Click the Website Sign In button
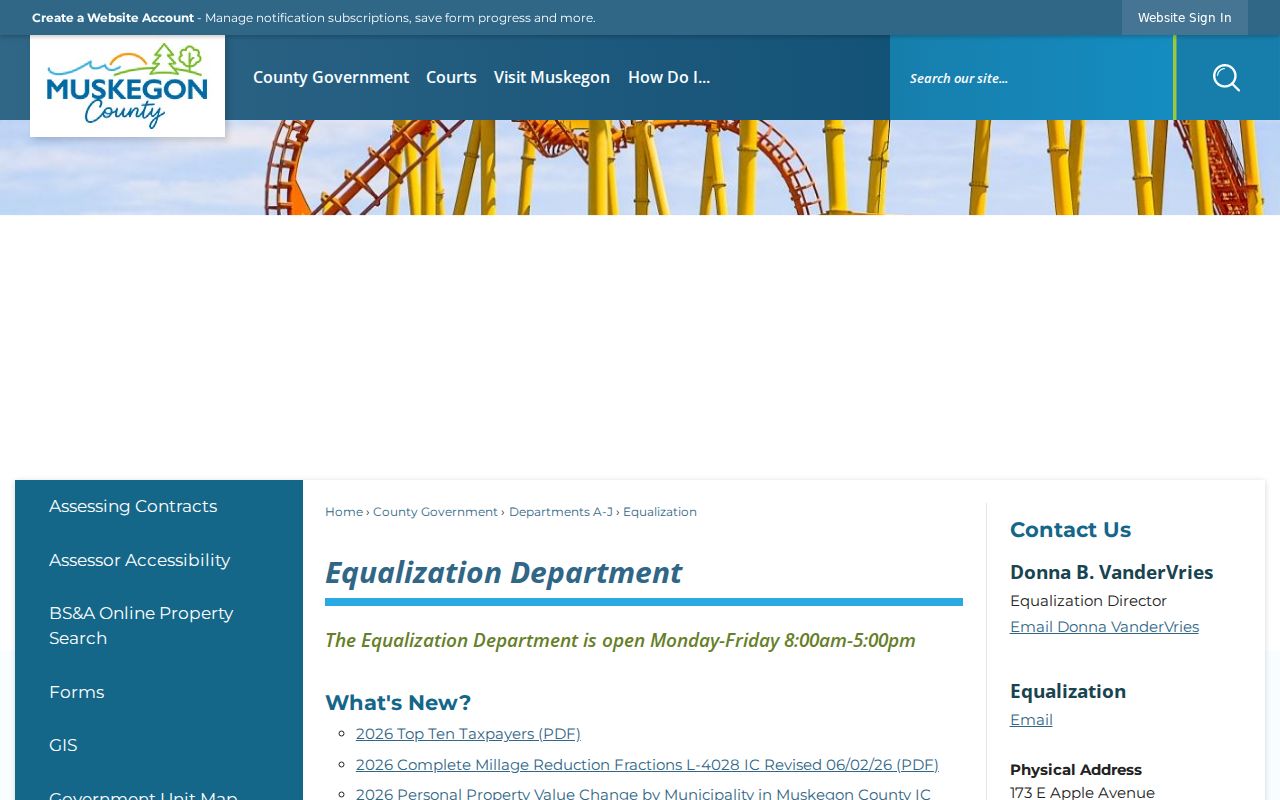The height and width of the screenshot is (800, 1280). tap(1184, 18)
